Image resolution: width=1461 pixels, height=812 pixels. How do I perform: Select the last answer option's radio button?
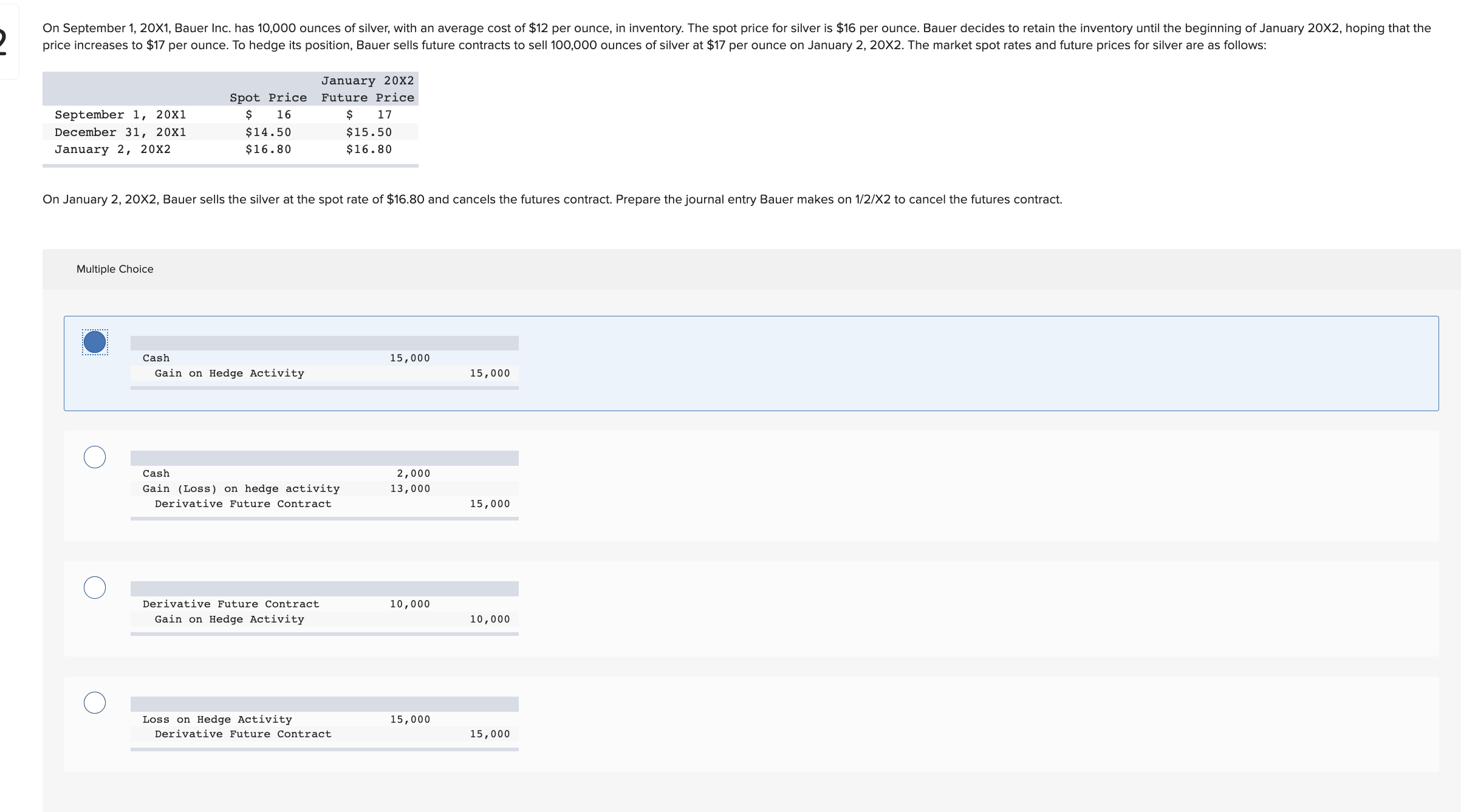(94, 703)
